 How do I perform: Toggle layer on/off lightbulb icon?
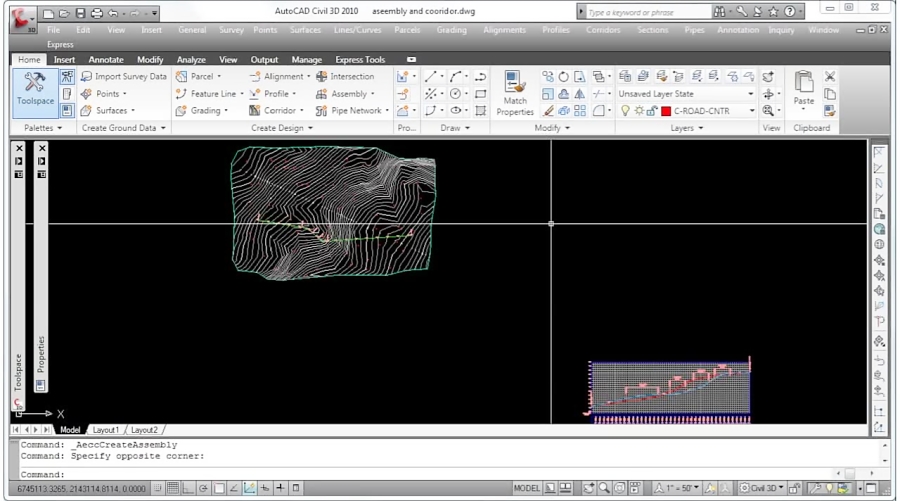625,111
